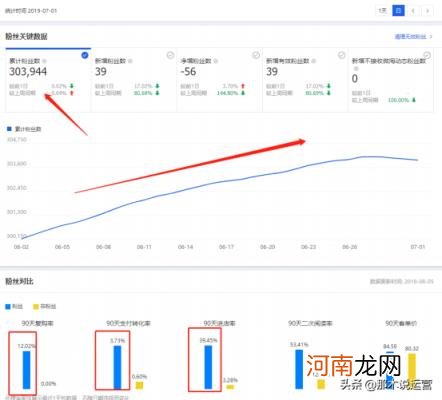
Task: Click the blue bar labeled 12.02%
Action: click(26, 370)
